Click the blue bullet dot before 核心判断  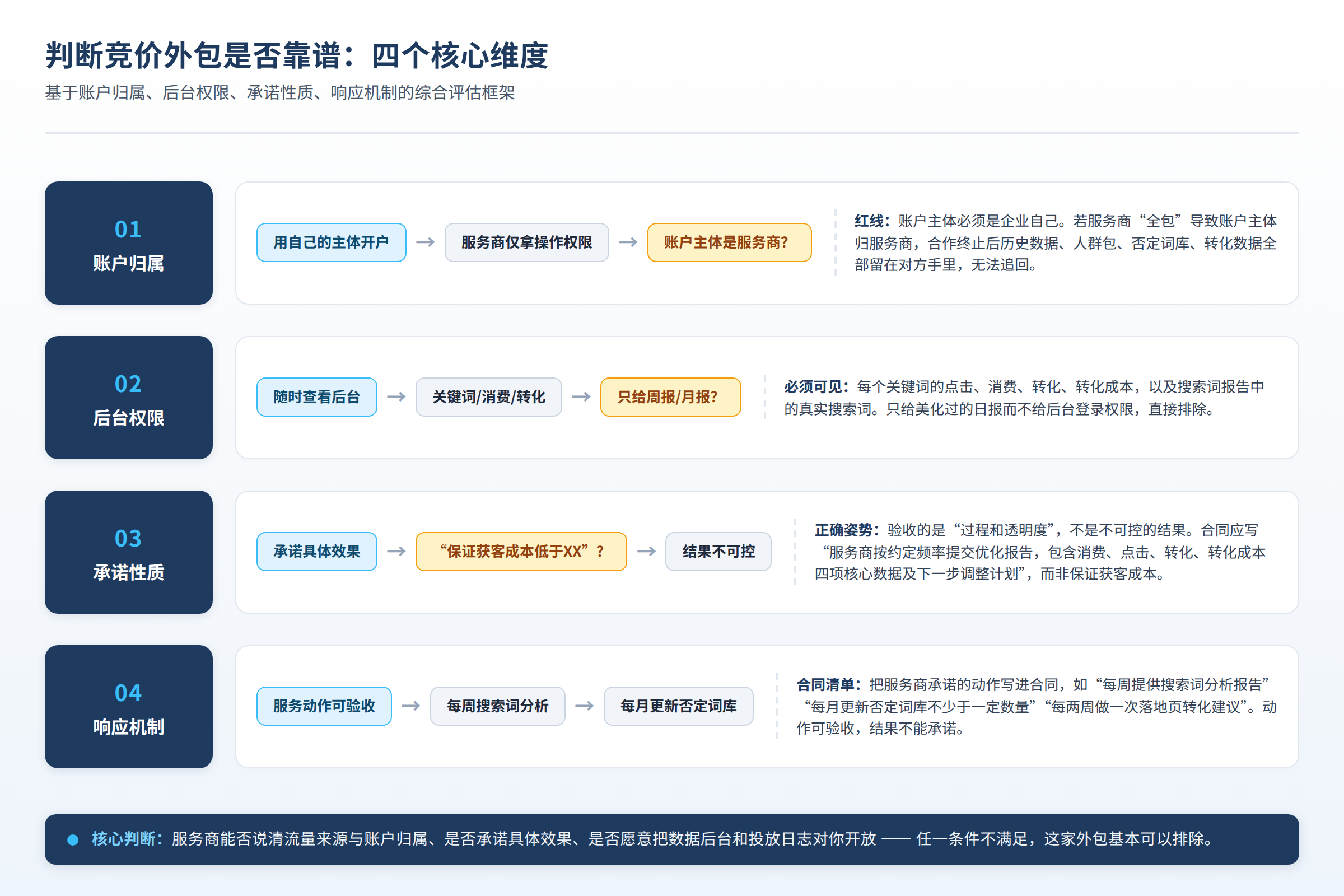(73, 839)
